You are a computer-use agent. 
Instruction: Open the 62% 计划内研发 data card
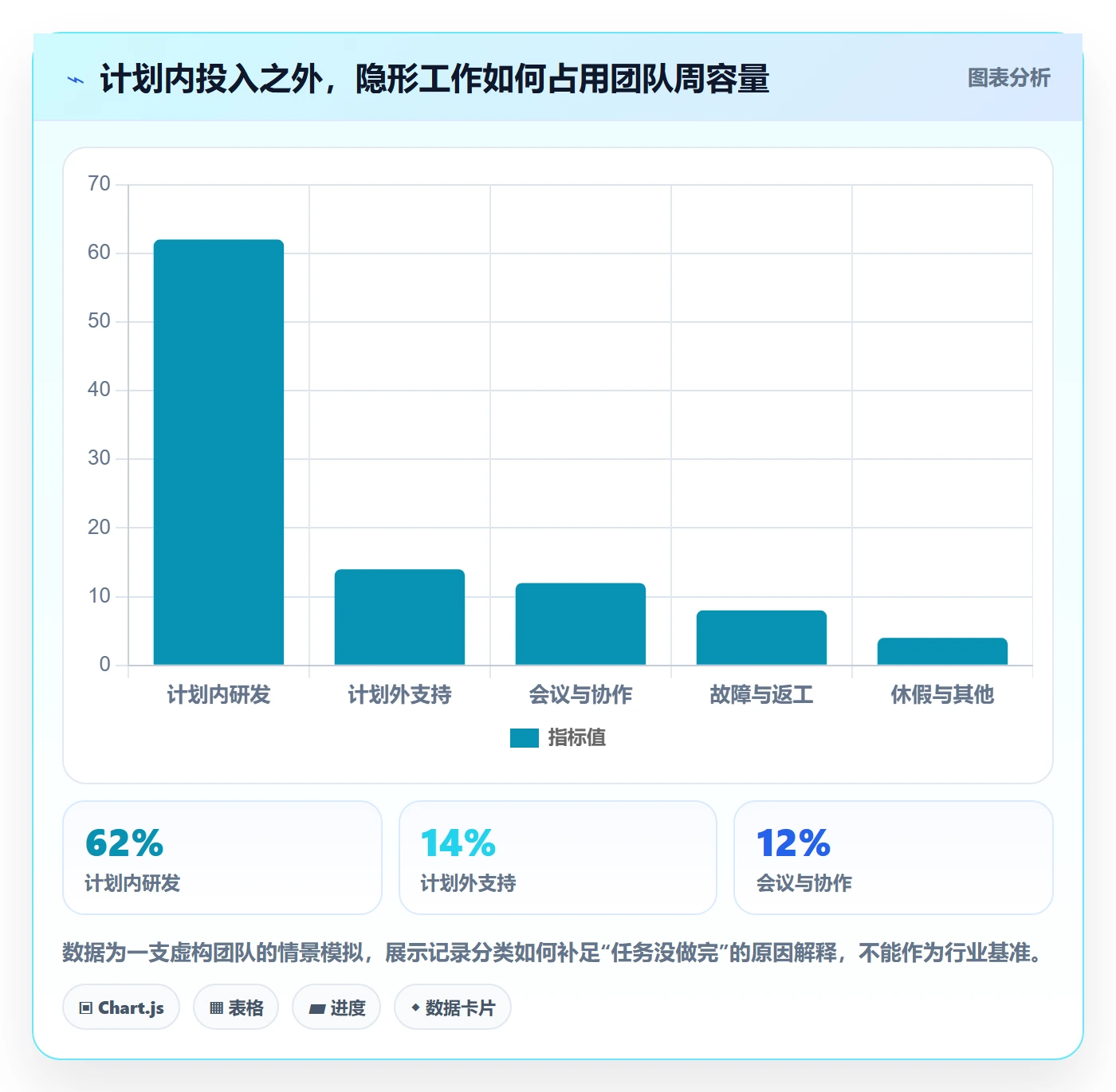point(222,858)
